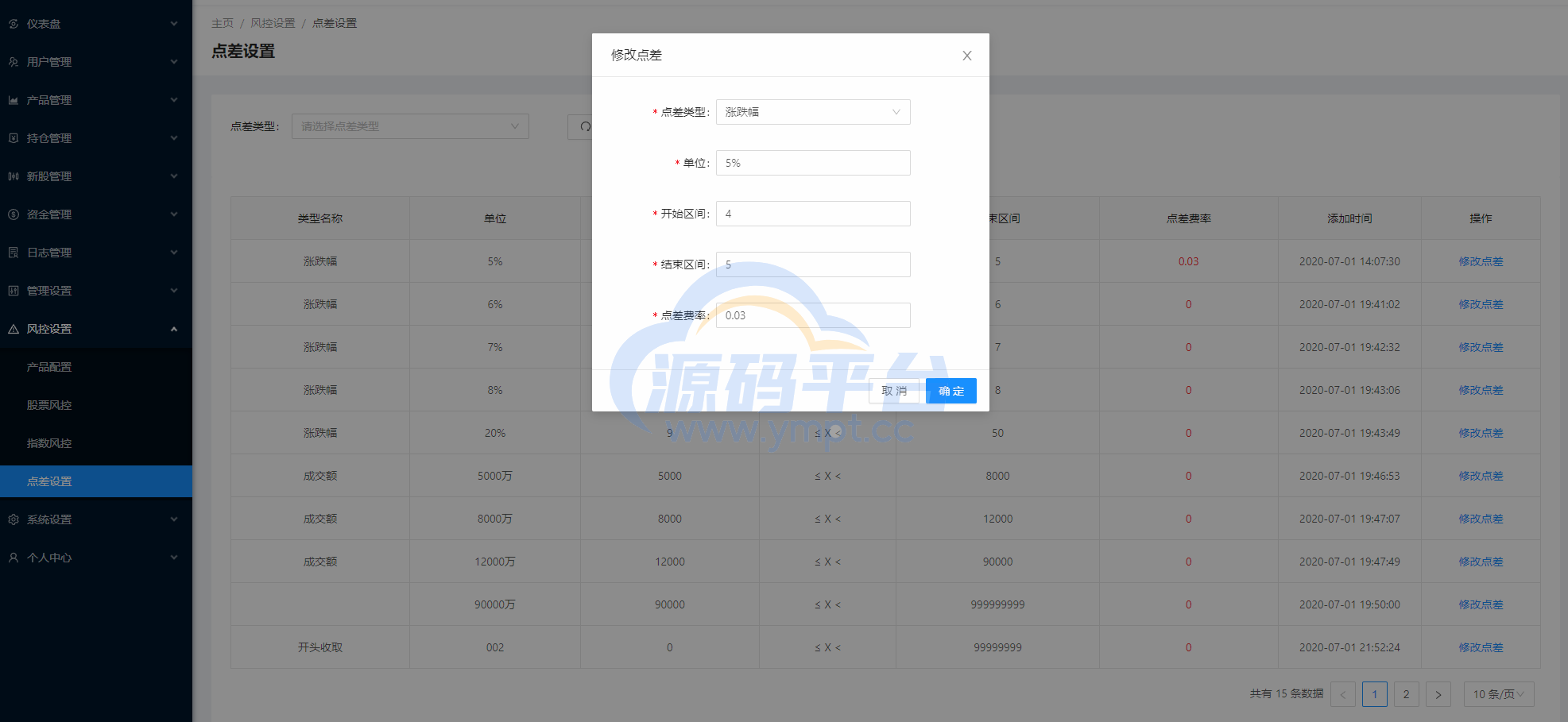
Task: Click the 系统设置 gear icon
Action: coord(14,519)
